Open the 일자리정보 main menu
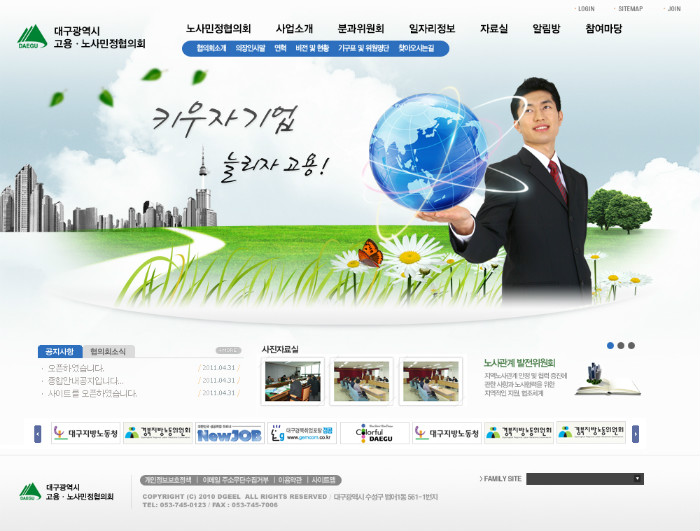Image resolution: width=700 pixels, height=531 pixels. (432, 29)
